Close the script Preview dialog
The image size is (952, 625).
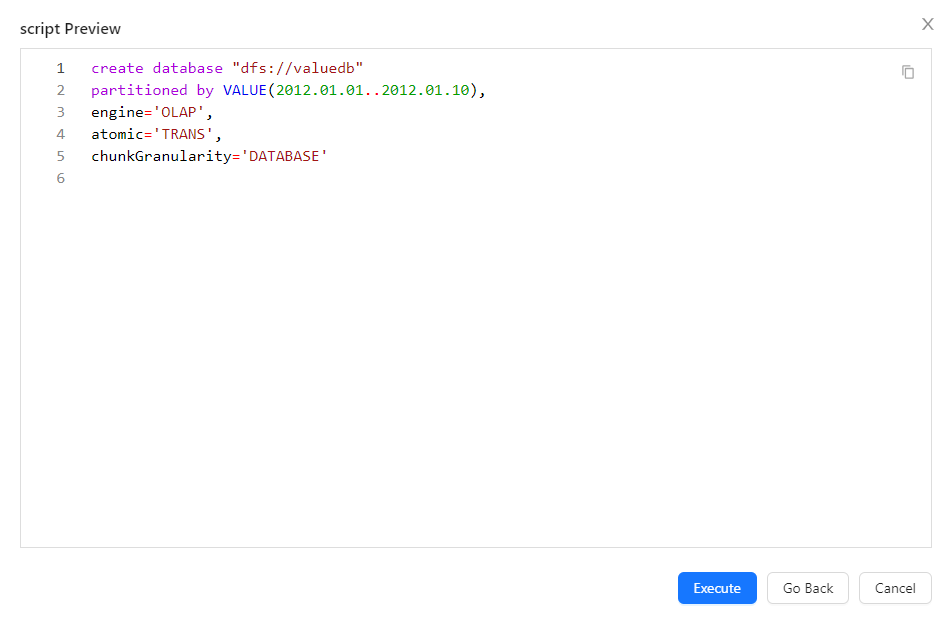tap(927, 24)
